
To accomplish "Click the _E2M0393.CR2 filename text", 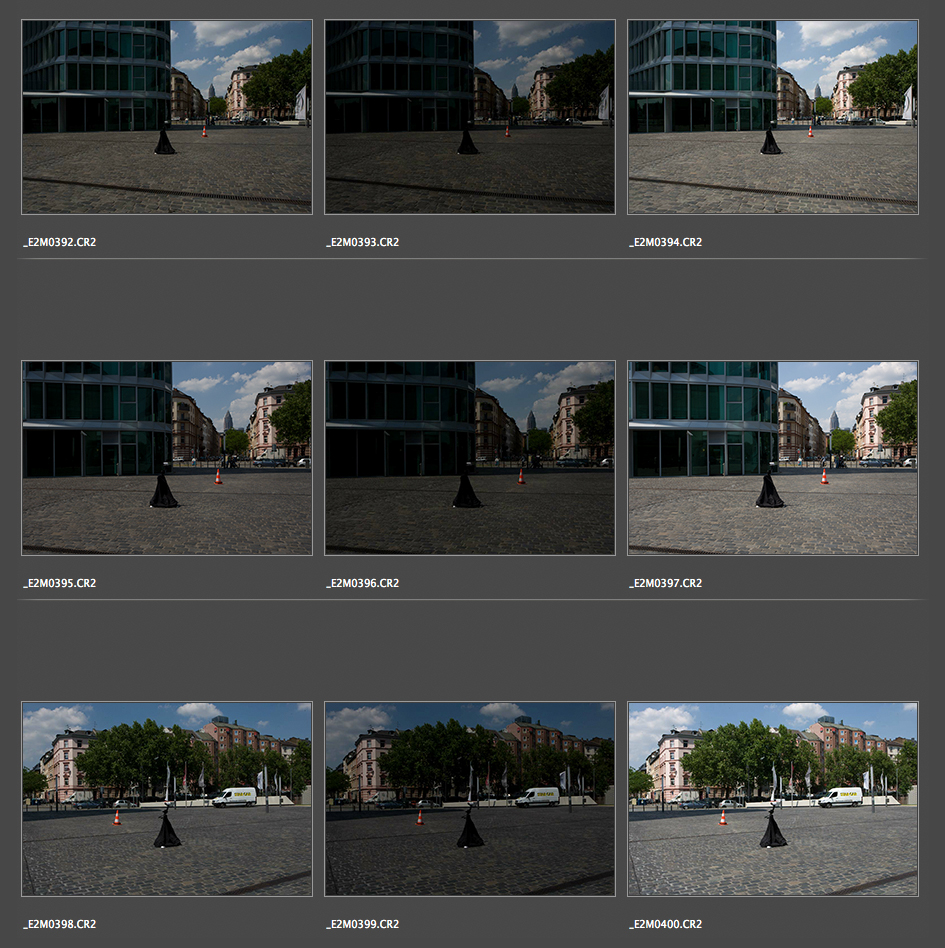I will [x=363, y=243].
